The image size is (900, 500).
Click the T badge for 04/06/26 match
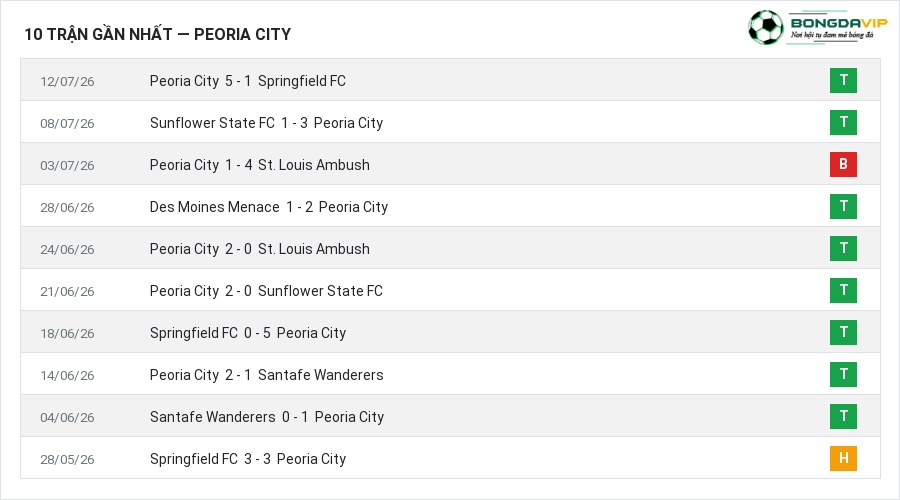click(843, 416)
